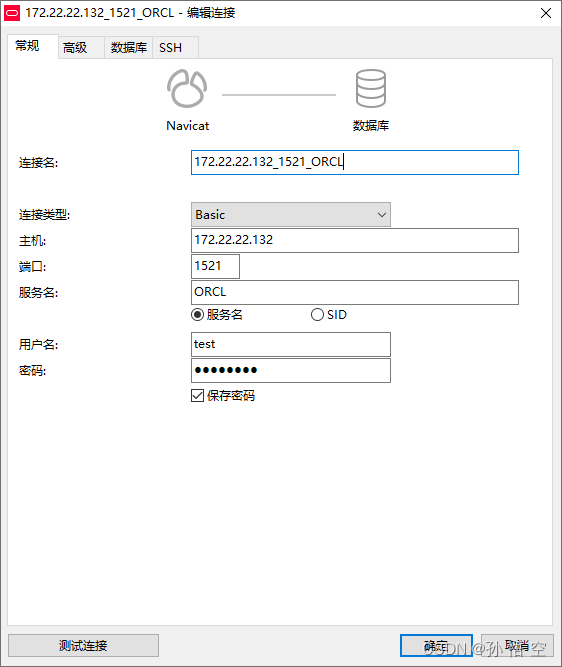Select the 服务名 radio button

coord(197,315)
